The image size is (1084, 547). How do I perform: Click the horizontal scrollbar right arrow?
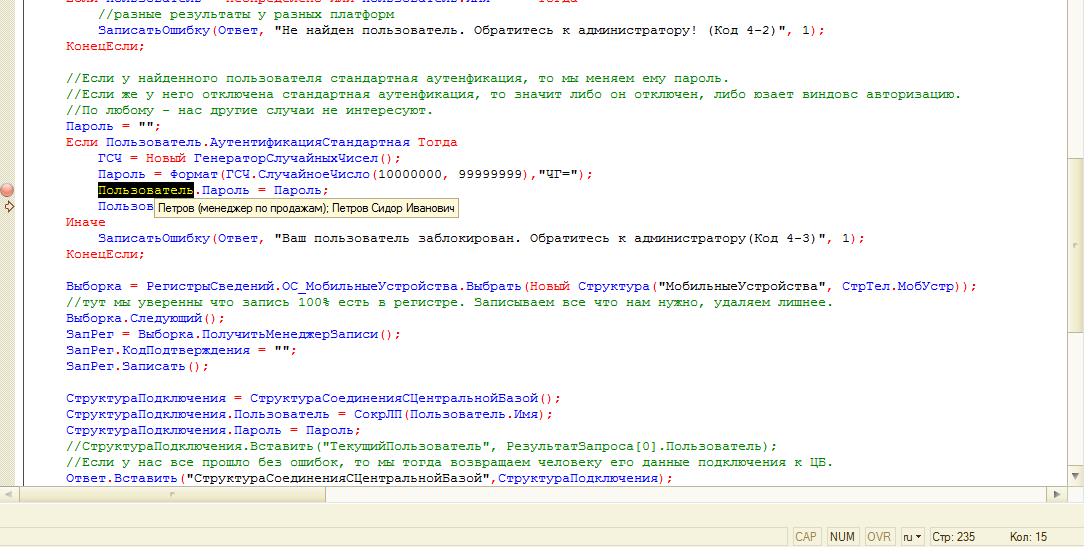tap(1057, 494)
